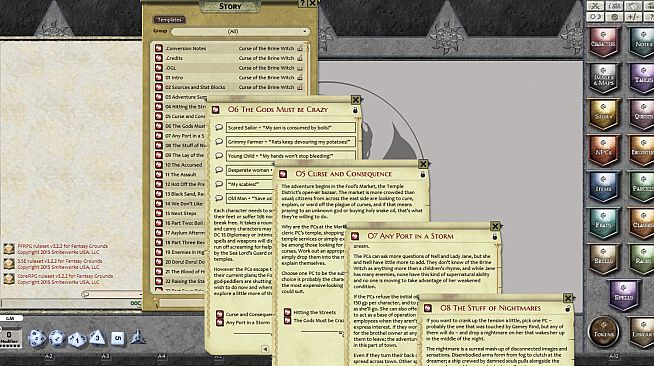Click speech bubble beside Young Child line
The height and width of the screenshot is (366, 654).
[x=219, y=156]
